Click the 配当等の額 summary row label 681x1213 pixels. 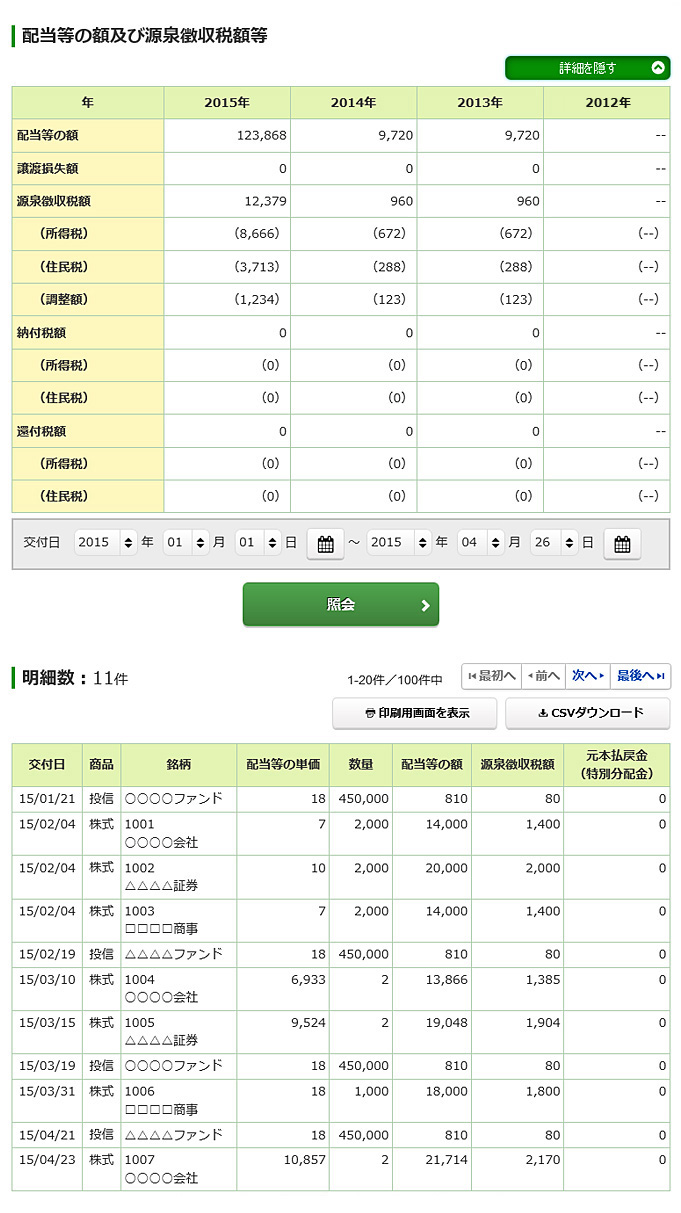(88, 136)
